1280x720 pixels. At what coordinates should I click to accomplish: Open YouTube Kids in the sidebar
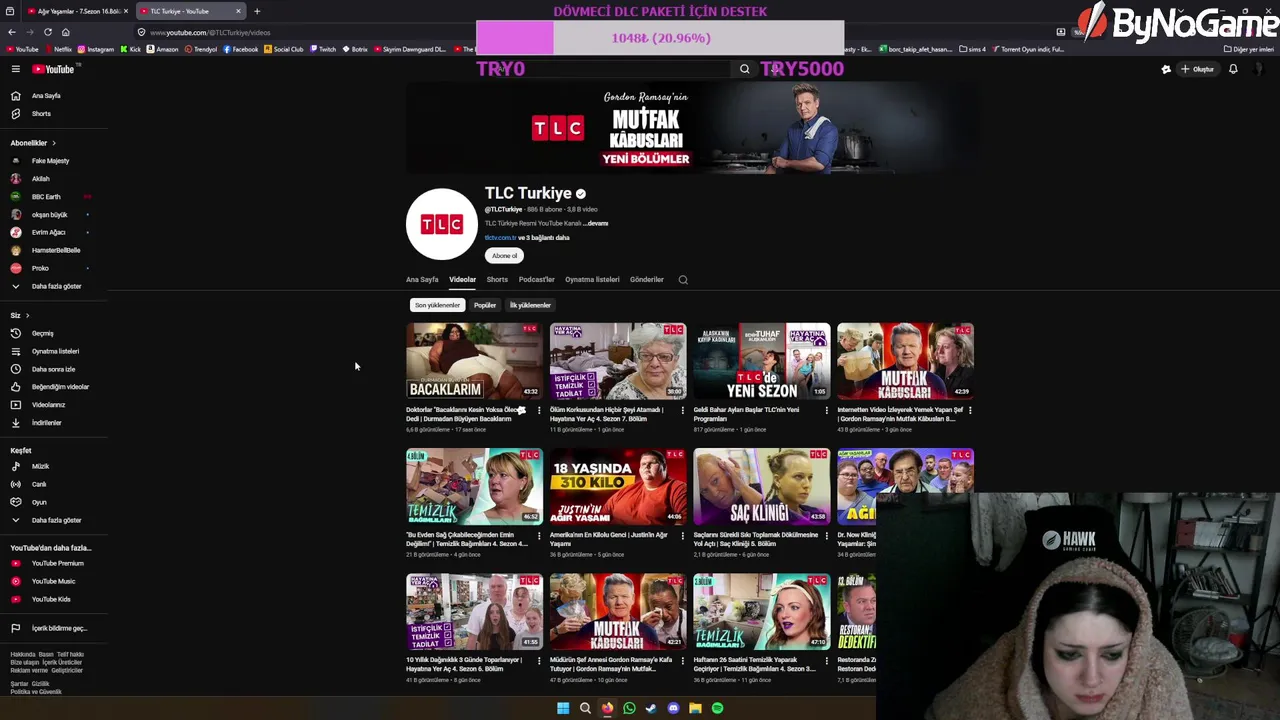(x=51, y=599)
